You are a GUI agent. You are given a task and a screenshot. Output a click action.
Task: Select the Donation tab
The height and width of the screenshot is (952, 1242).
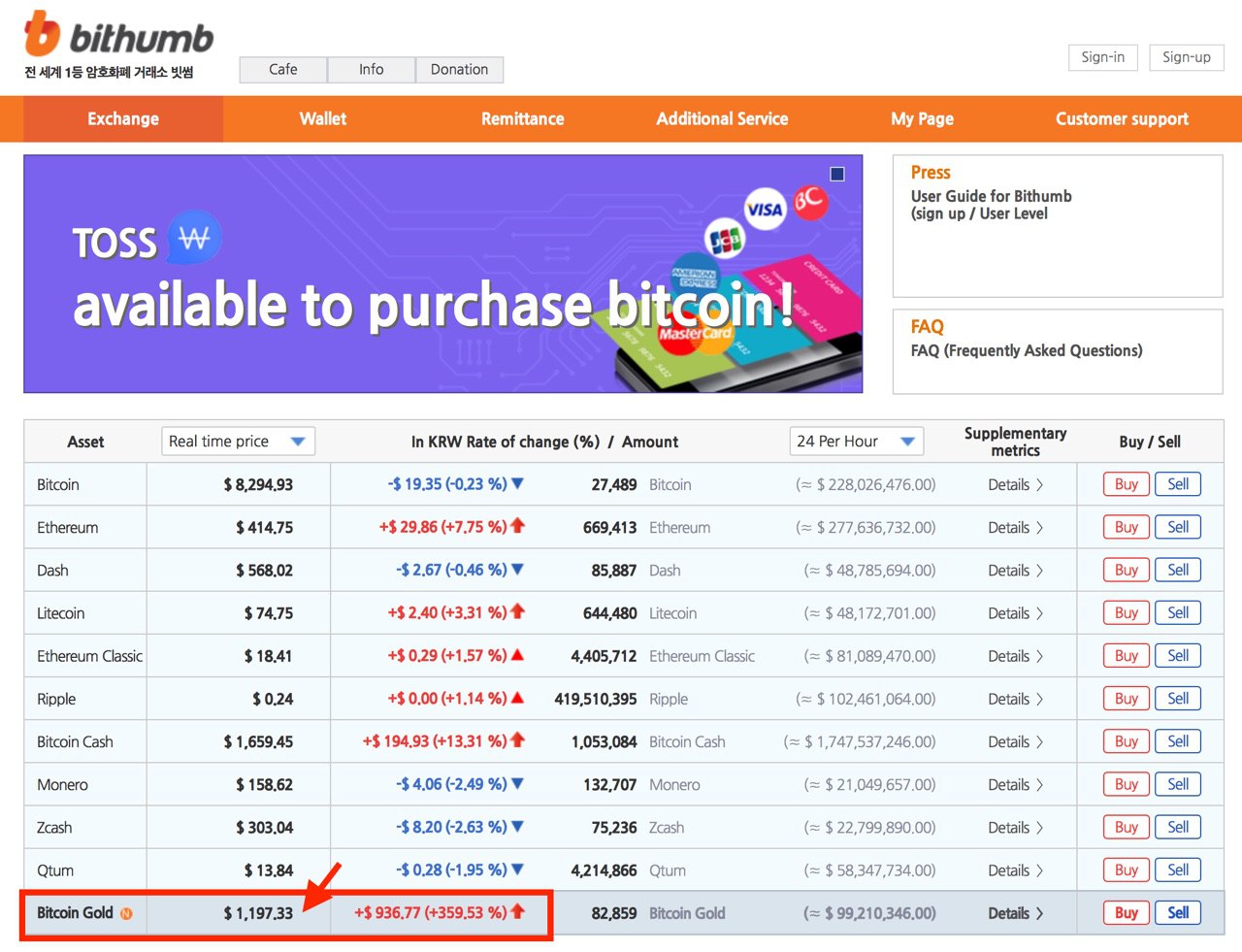(460, 70)
